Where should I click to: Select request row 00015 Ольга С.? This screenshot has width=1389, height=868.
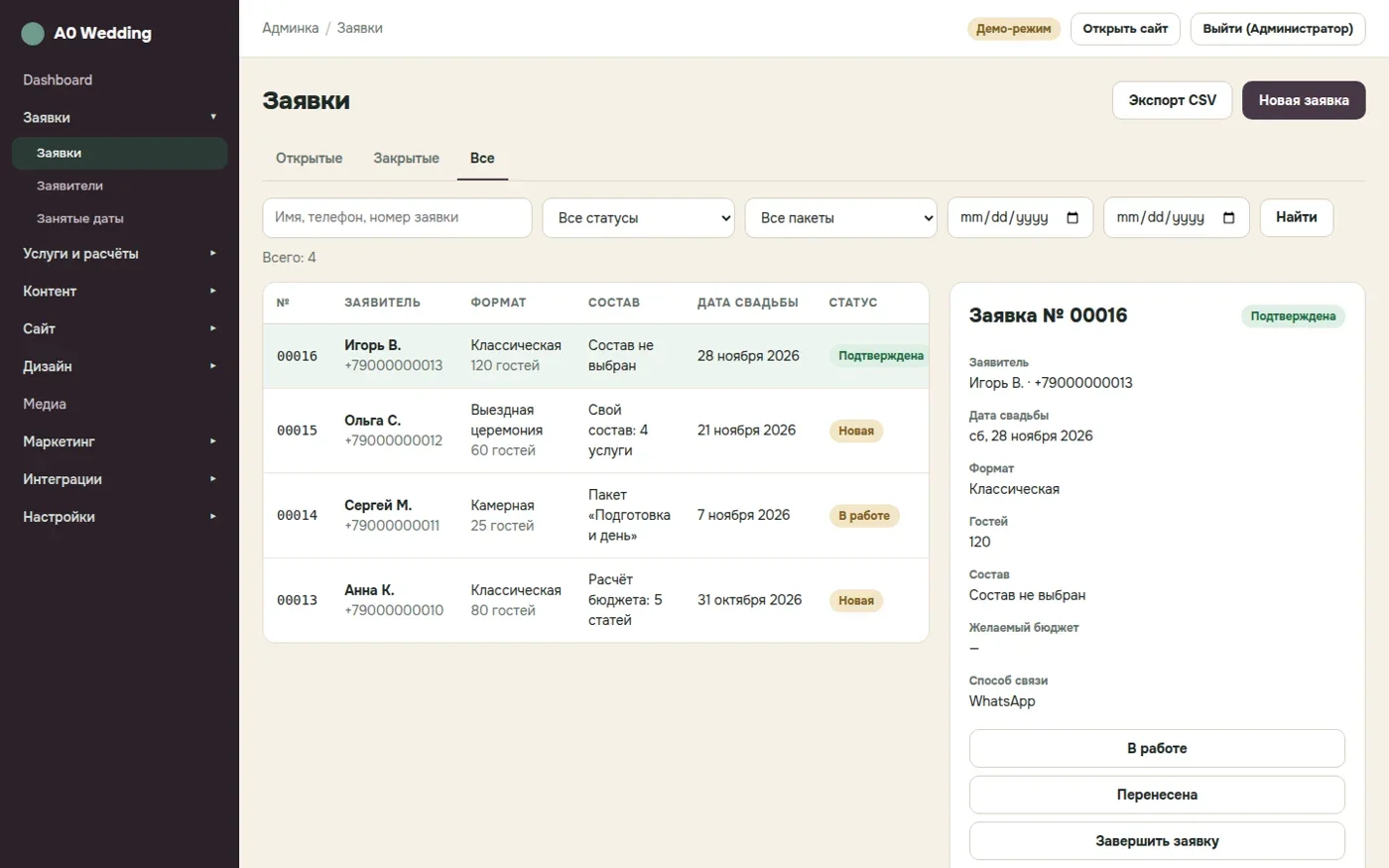(595, 431)
